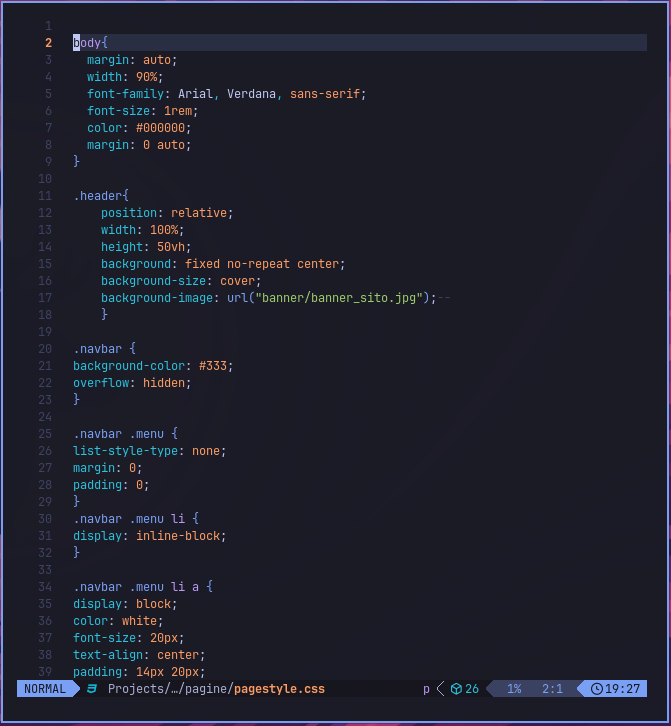Screen dimensions: 671x726
Task: Click line number 11 in the gutter
Action: 45,196
